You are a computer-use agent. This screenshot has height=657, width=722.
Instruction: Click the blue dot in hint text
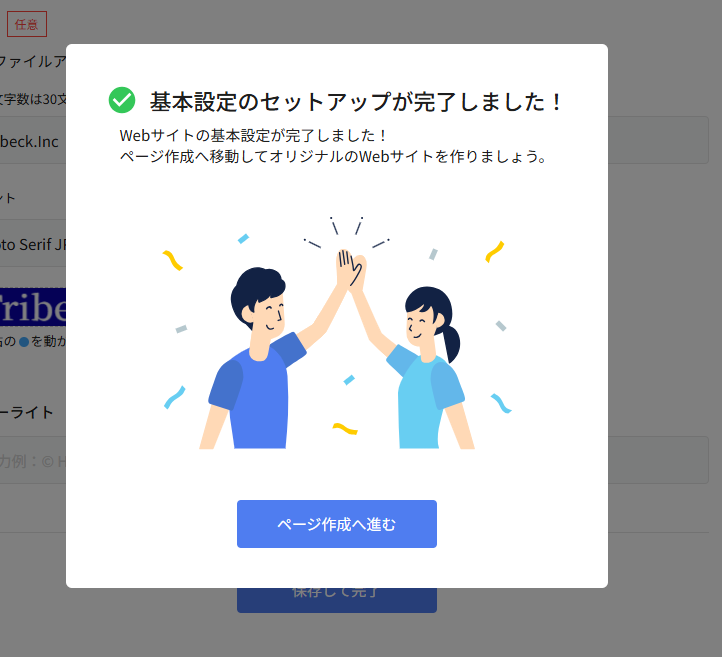pos(24,342)
